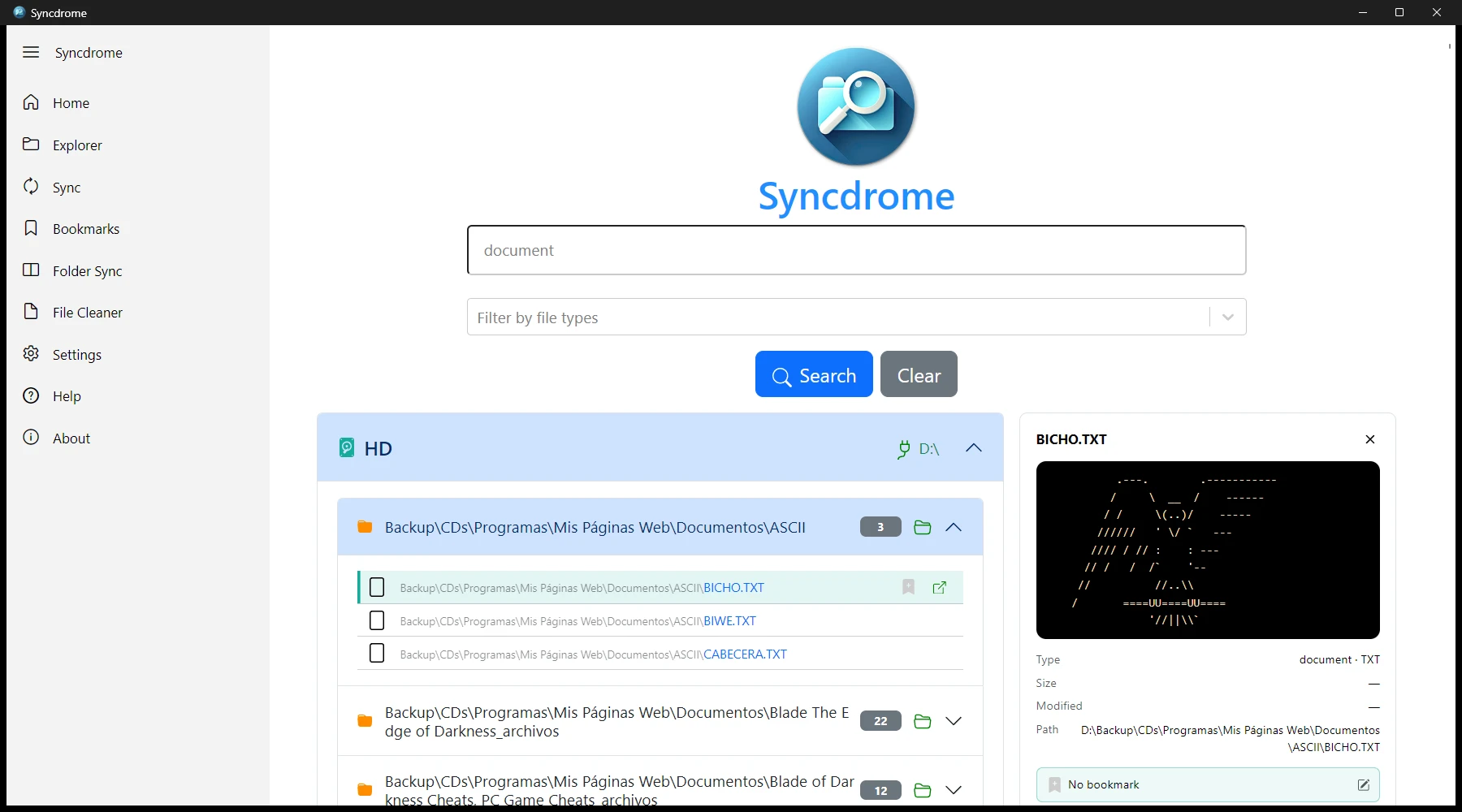Click the Home house icon

(31, 102)
